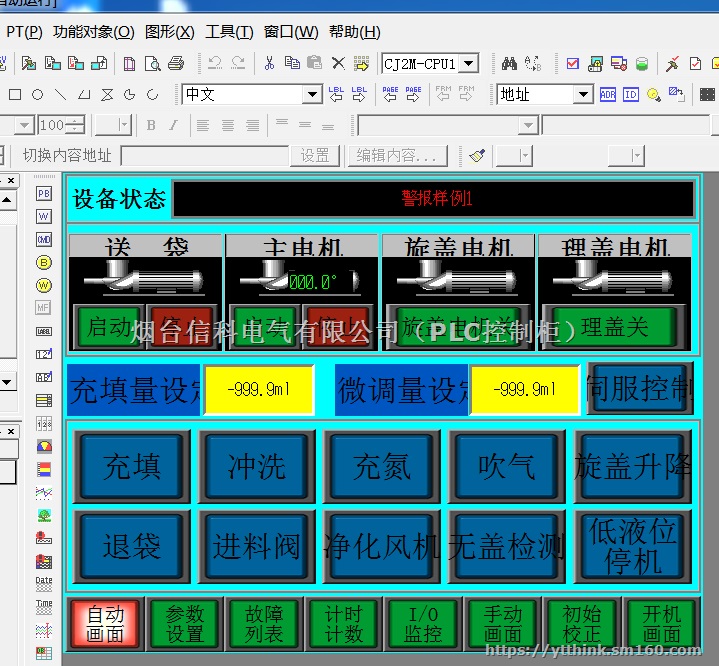
Task: Click the previous label LBL icon
Action: [x=336, y=94]
